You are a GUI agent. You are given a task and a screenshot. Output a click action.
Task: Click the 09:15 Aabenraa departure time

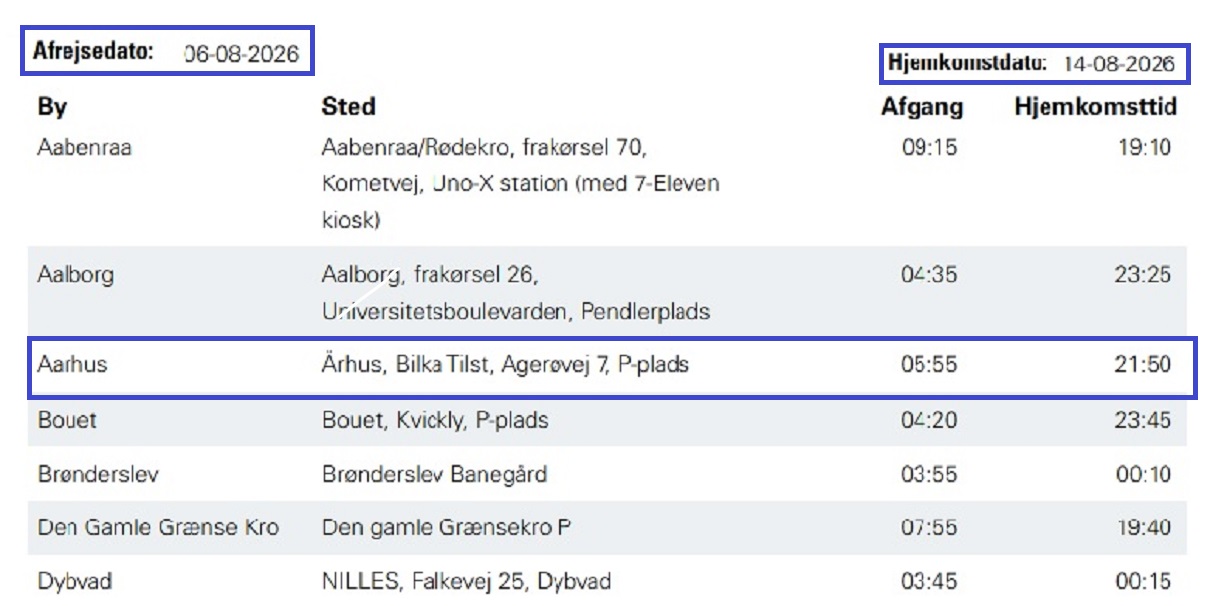click(x=928, y=148)
